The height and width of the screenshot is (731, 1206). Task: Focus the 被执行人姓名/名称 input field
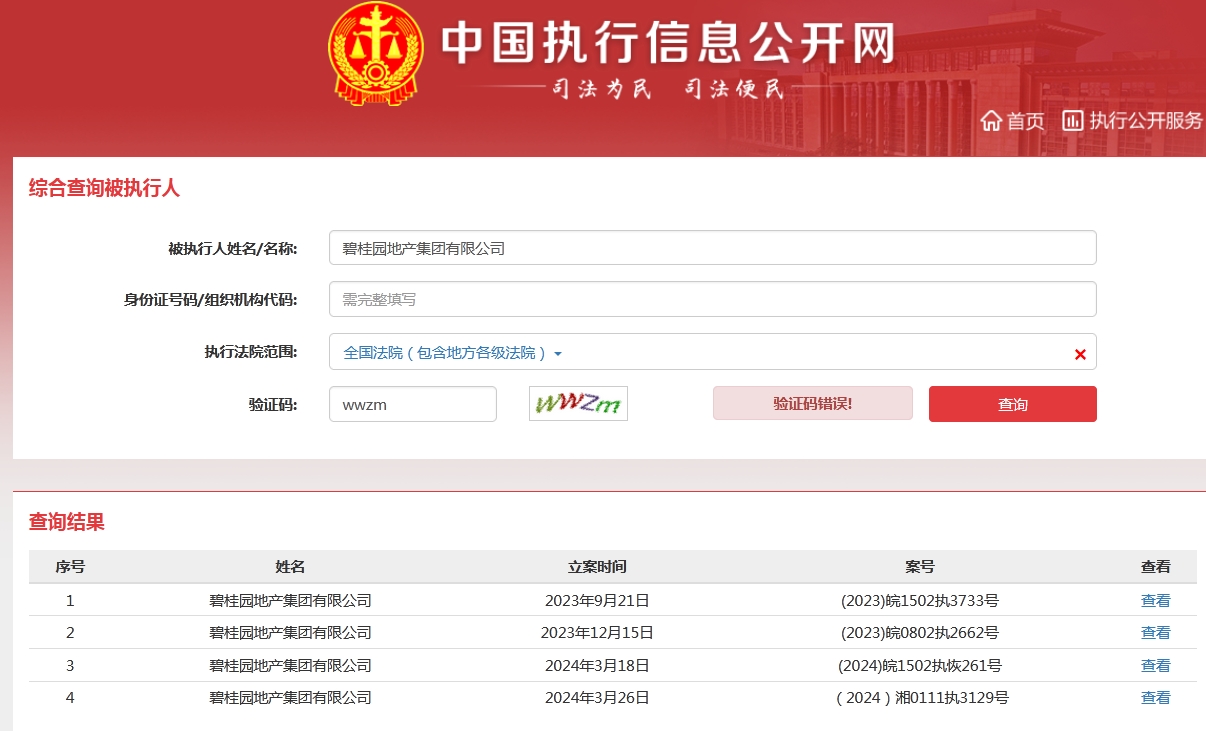pos(712,248)
